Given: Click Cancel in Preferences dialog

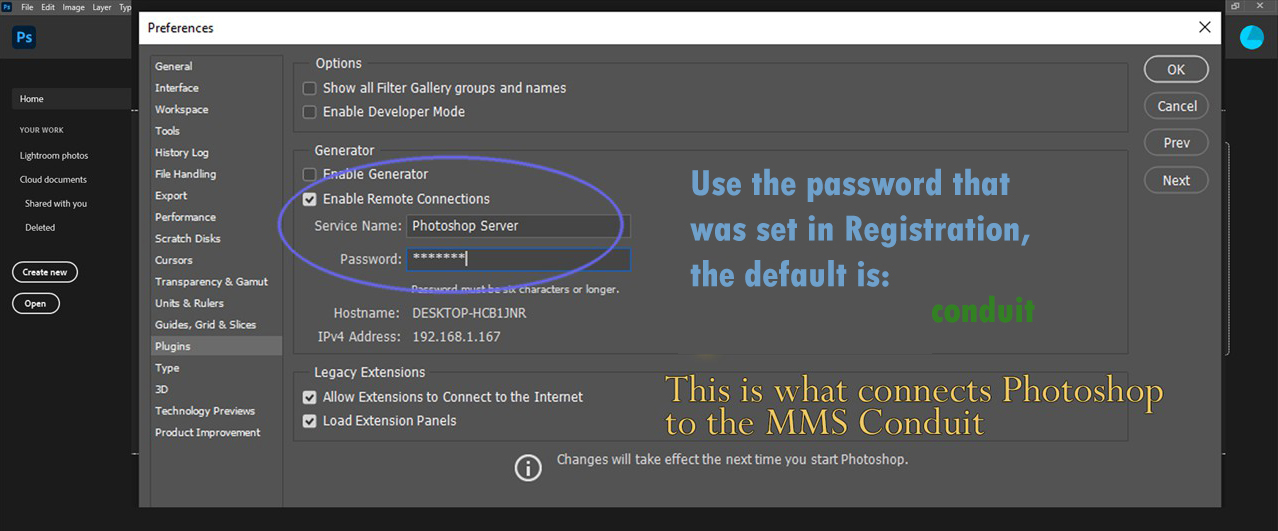Looking at the screenshot, I should (x=1176, y=106).
